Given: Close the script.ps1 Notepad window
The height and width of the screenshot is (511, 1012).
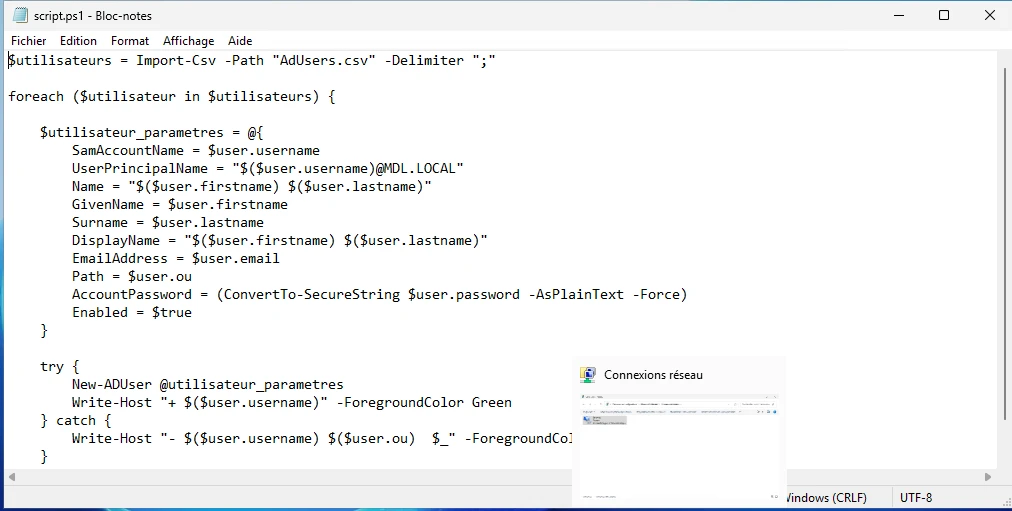Looking at the screenshot, I should (989, 15).
